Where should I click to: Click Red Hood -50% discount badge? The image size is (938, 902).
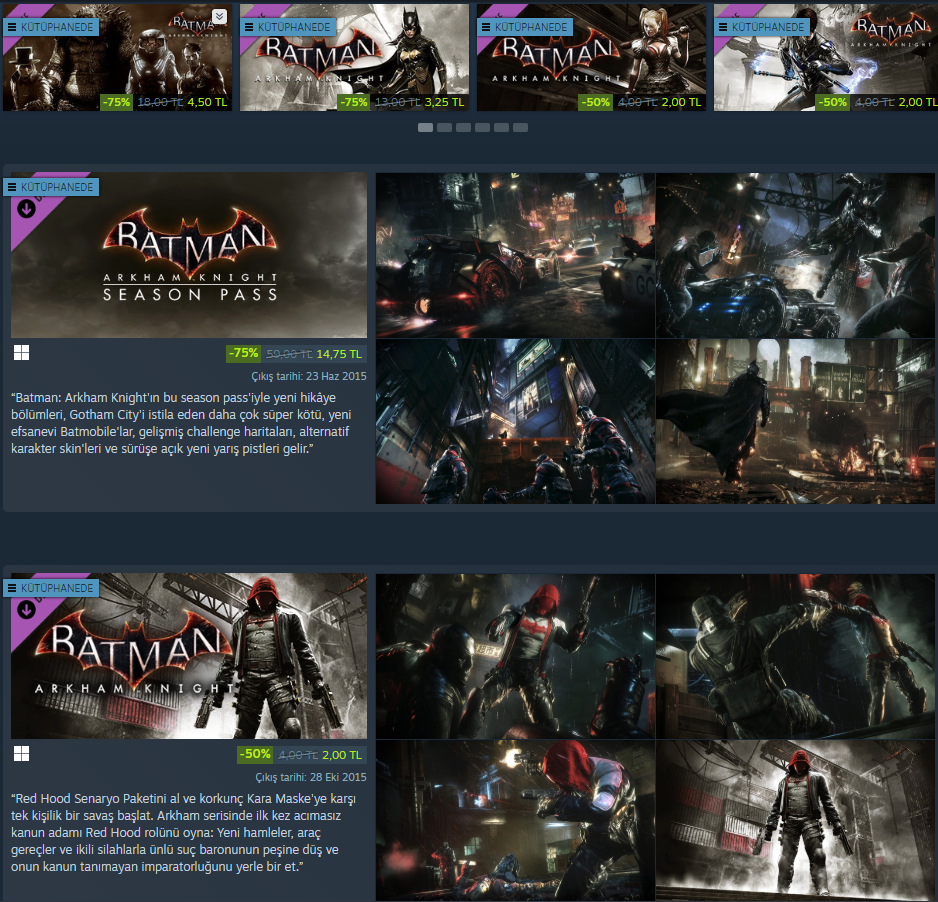255,754
